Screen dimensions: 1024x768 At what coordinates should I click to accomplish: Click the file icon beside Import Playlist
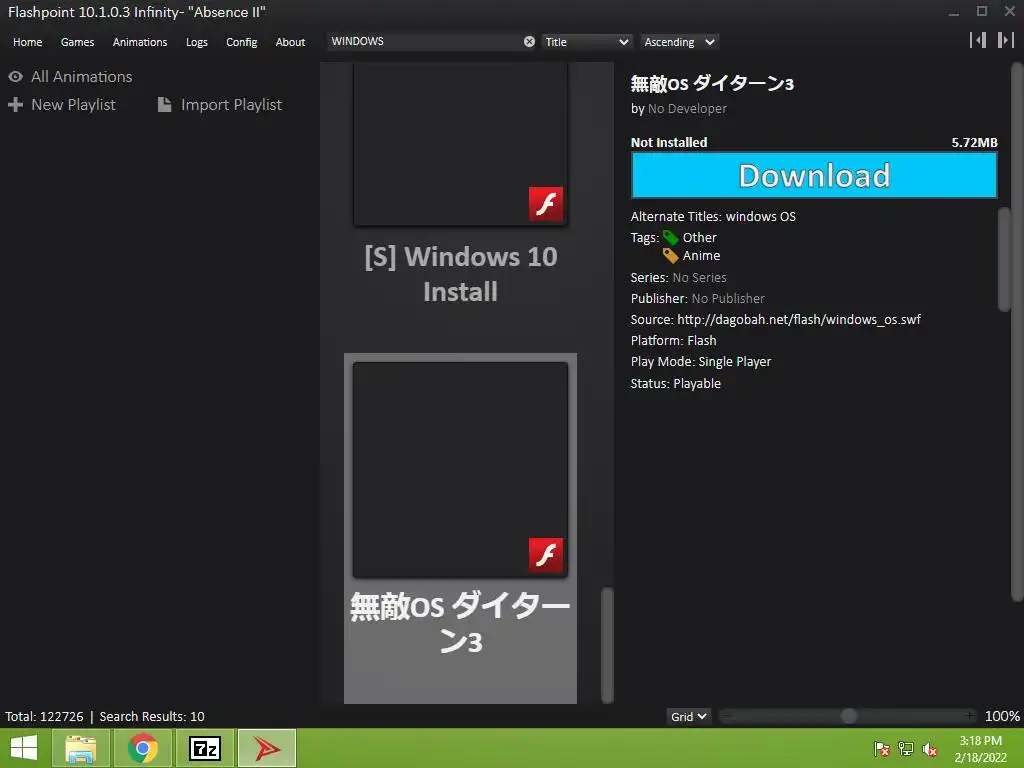[x=165, y=104]
